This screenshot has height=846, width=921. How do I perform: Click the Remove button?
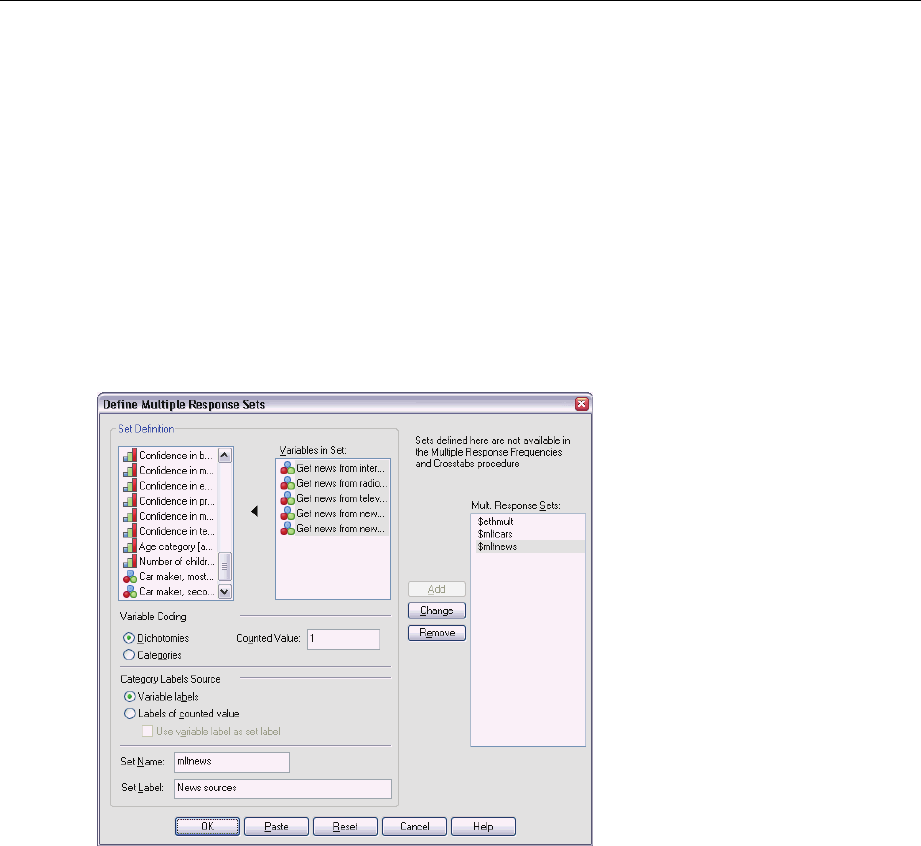(x=437, y=633)
